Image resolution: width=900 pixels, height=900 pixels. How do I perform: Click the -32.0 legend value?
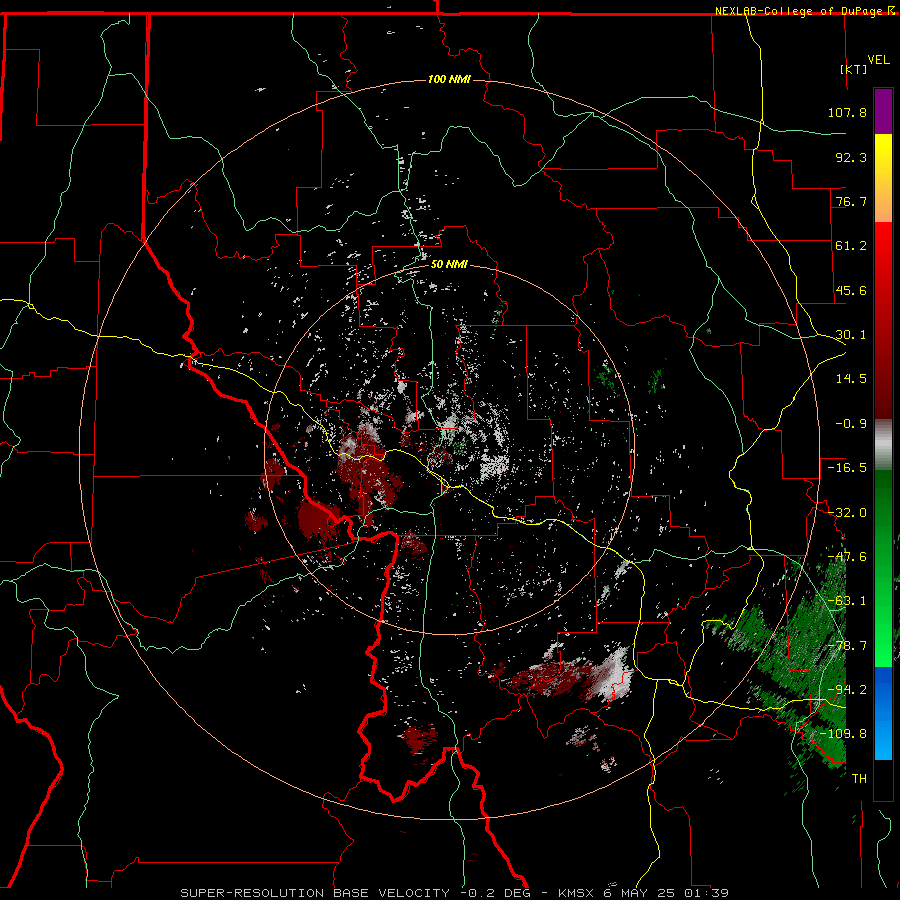847,513
